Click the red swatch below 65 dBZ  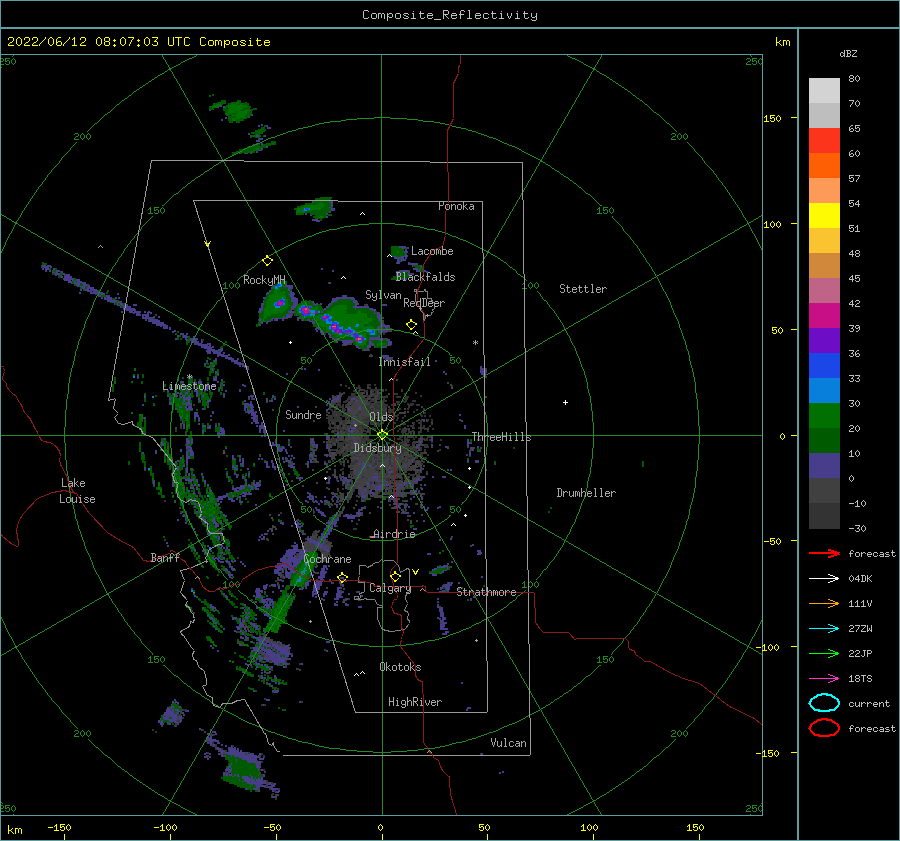tap(824, 141)
